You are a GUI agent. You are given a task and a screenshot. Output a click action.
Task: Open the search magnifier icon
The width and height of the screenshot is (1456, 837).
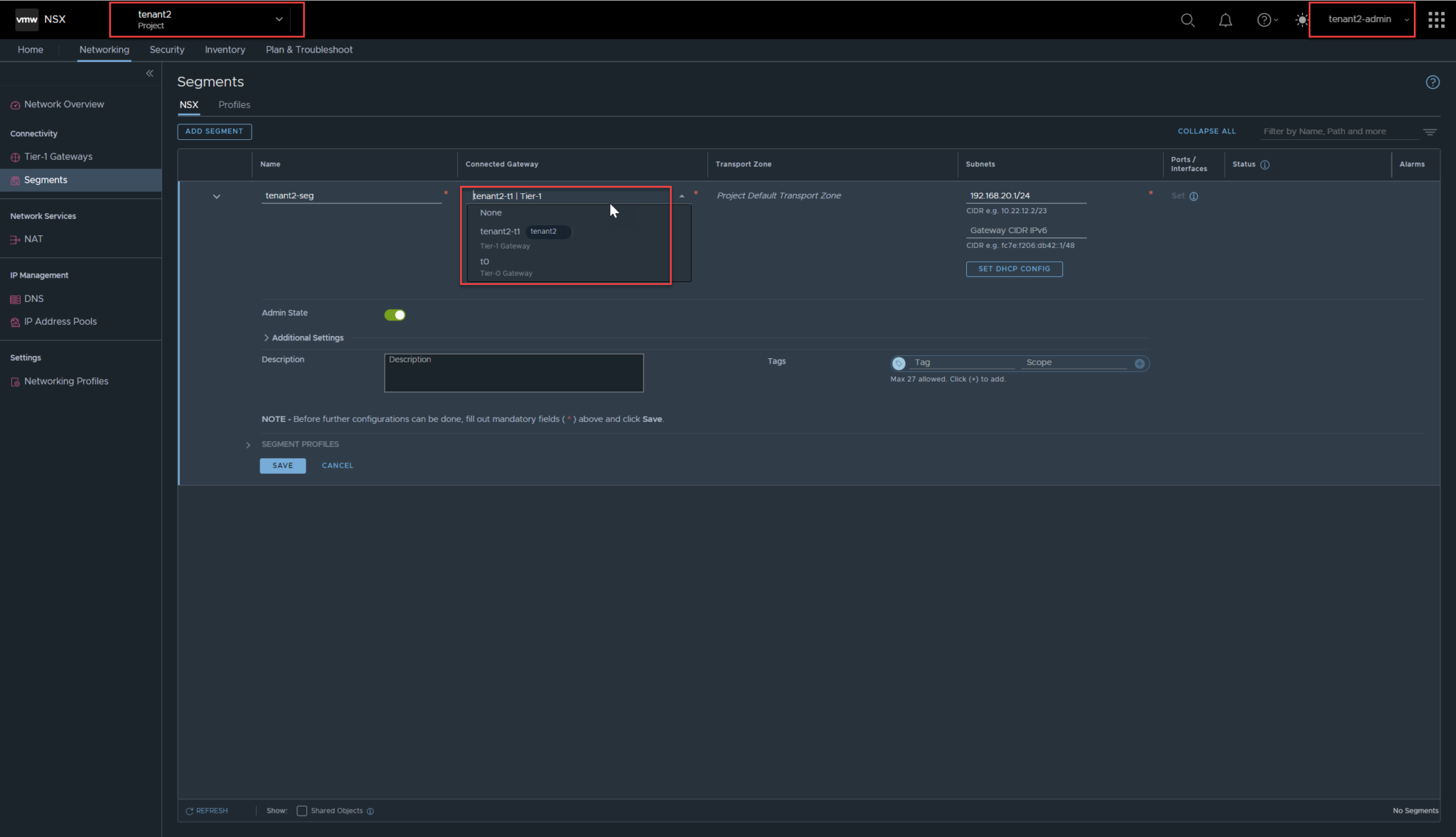[1187, 20]
